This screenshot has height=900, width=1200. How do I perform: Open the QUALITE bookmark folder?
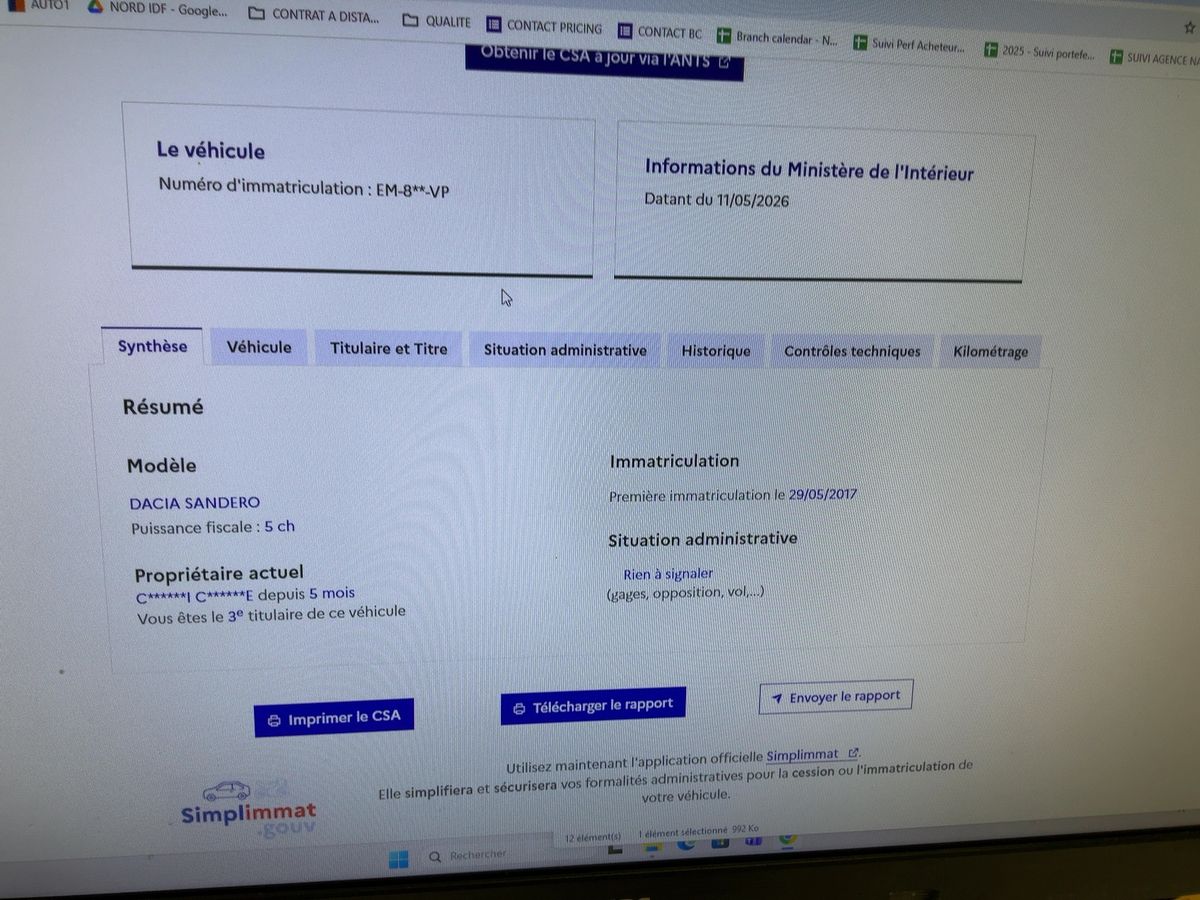click(437, 21)
